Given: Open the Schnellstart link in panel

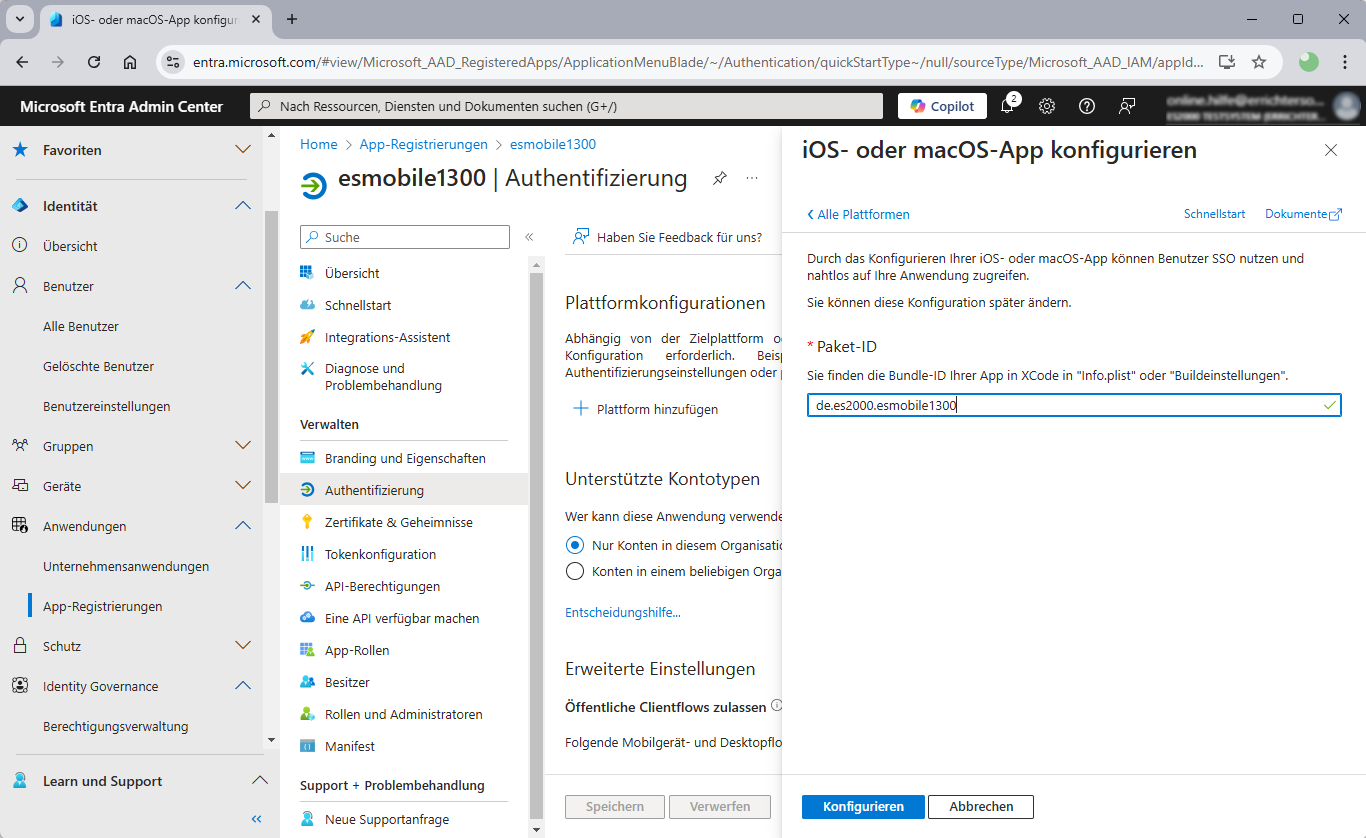Looking at the screenshot, I should coord(1214,214).
